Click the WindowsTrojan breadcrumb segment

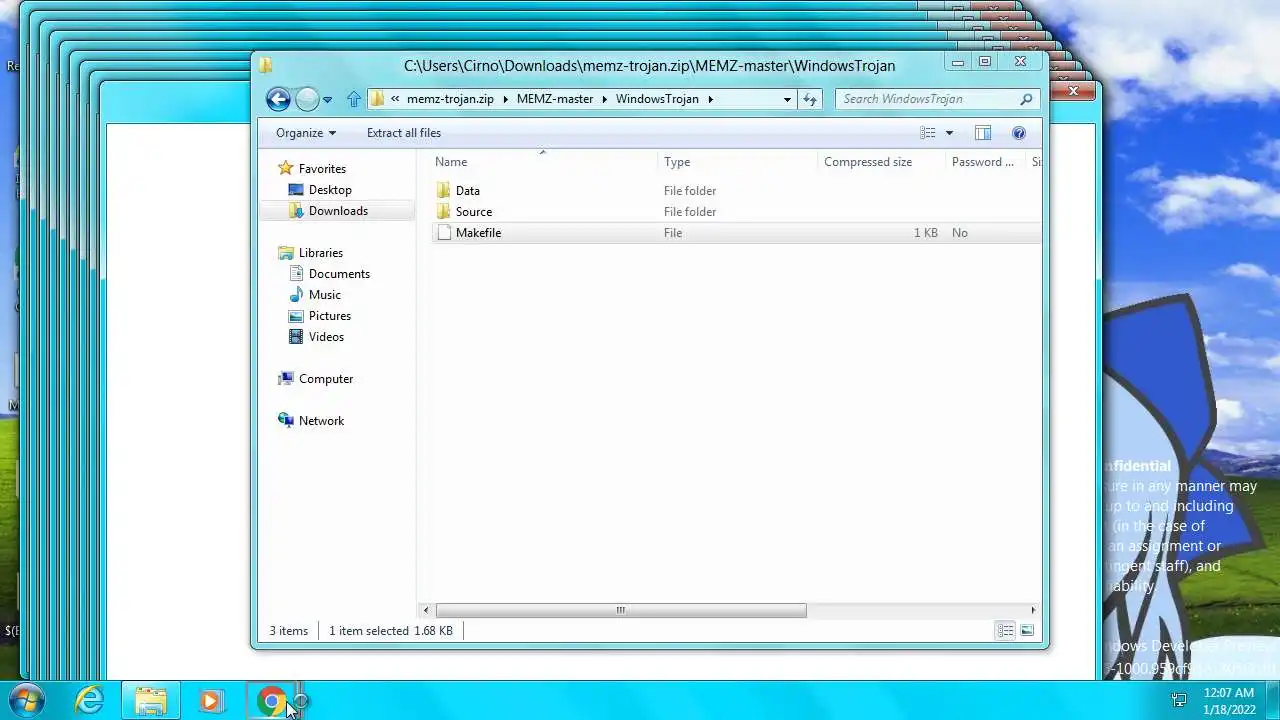click(657, 99)
